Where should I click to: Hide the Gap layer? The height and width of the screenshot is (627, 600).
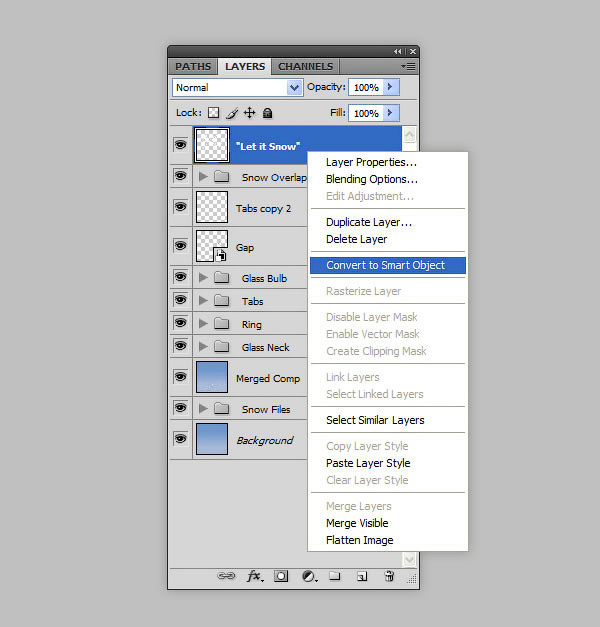[x=180, y=246]
